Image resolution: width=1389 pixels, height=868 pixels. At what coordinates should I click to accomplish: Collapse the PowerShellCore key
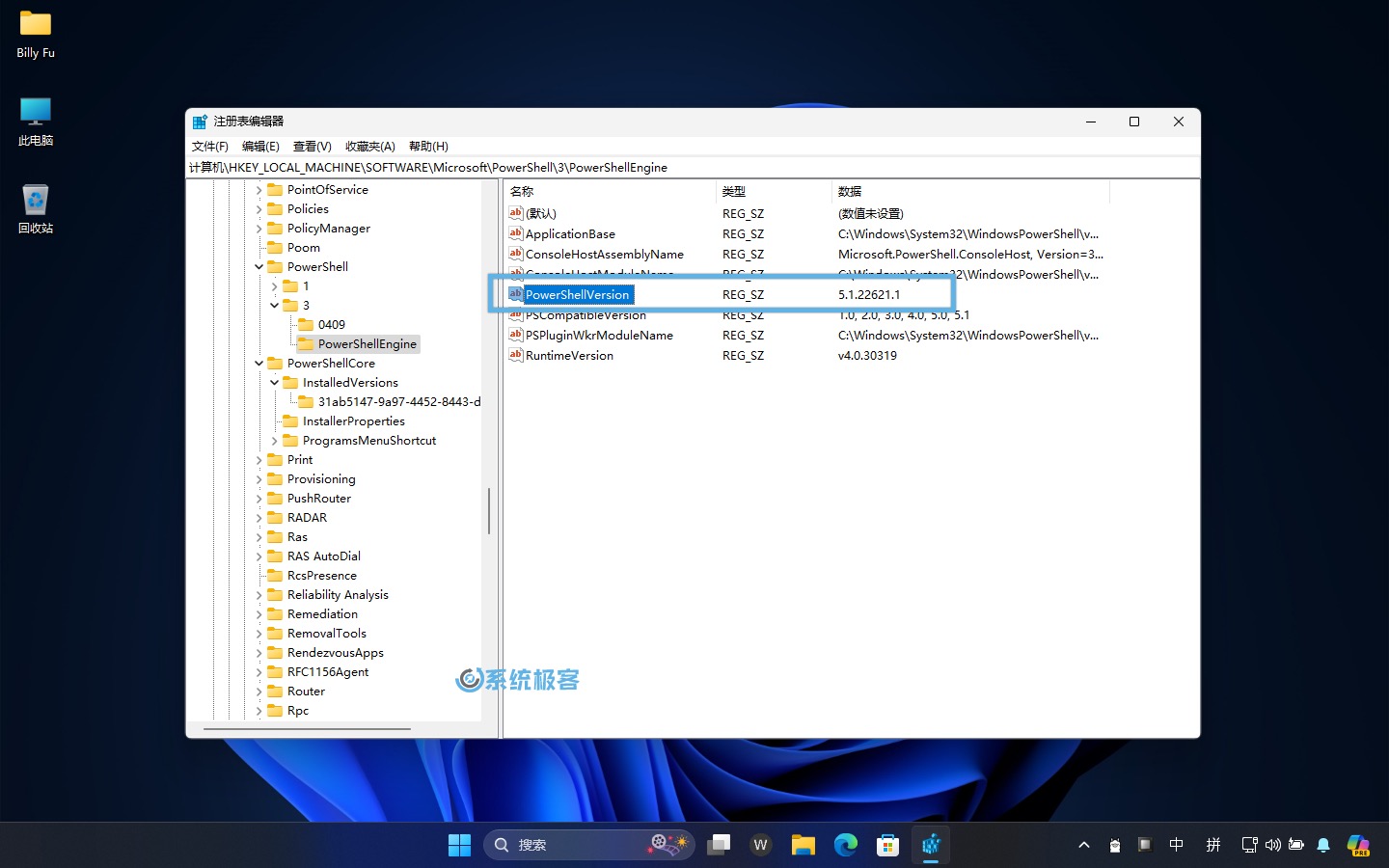pyautogui.click(x=259, y=364)
